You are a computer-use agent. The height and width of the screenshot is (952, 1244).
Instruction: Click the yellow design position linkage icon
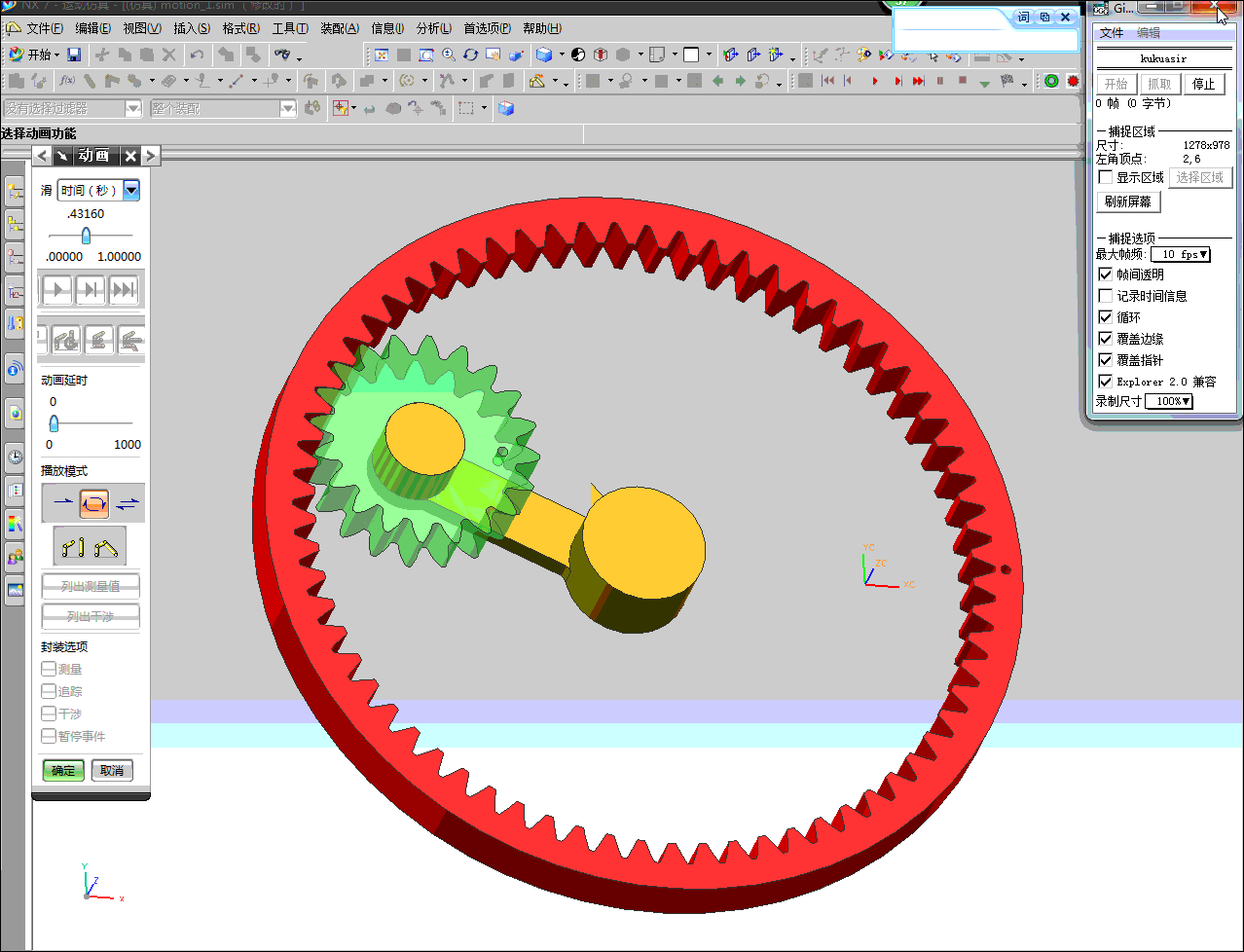coord(73,547)
